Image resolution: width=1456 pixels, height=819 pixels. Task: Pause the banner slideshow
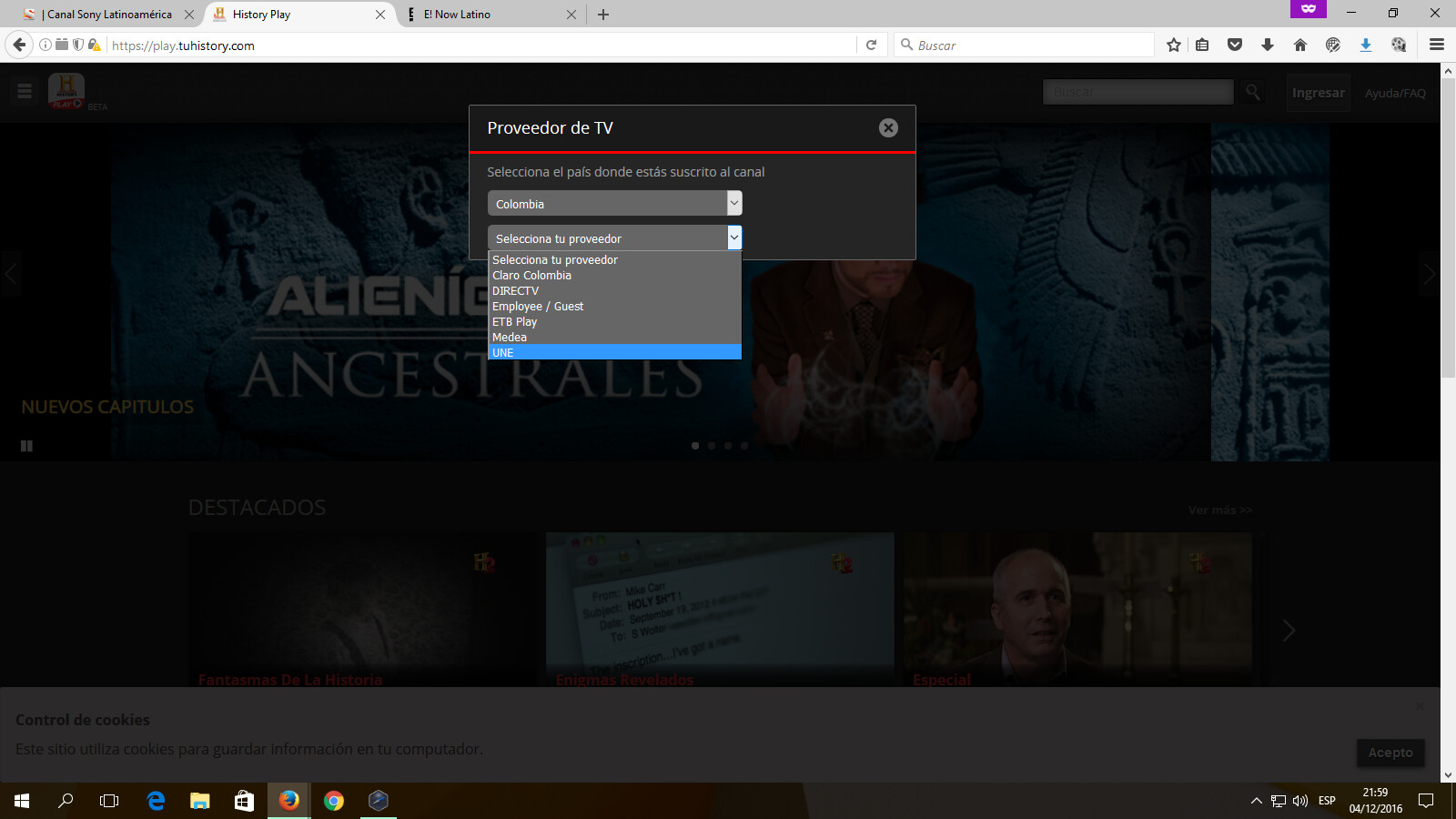point(26,446)
